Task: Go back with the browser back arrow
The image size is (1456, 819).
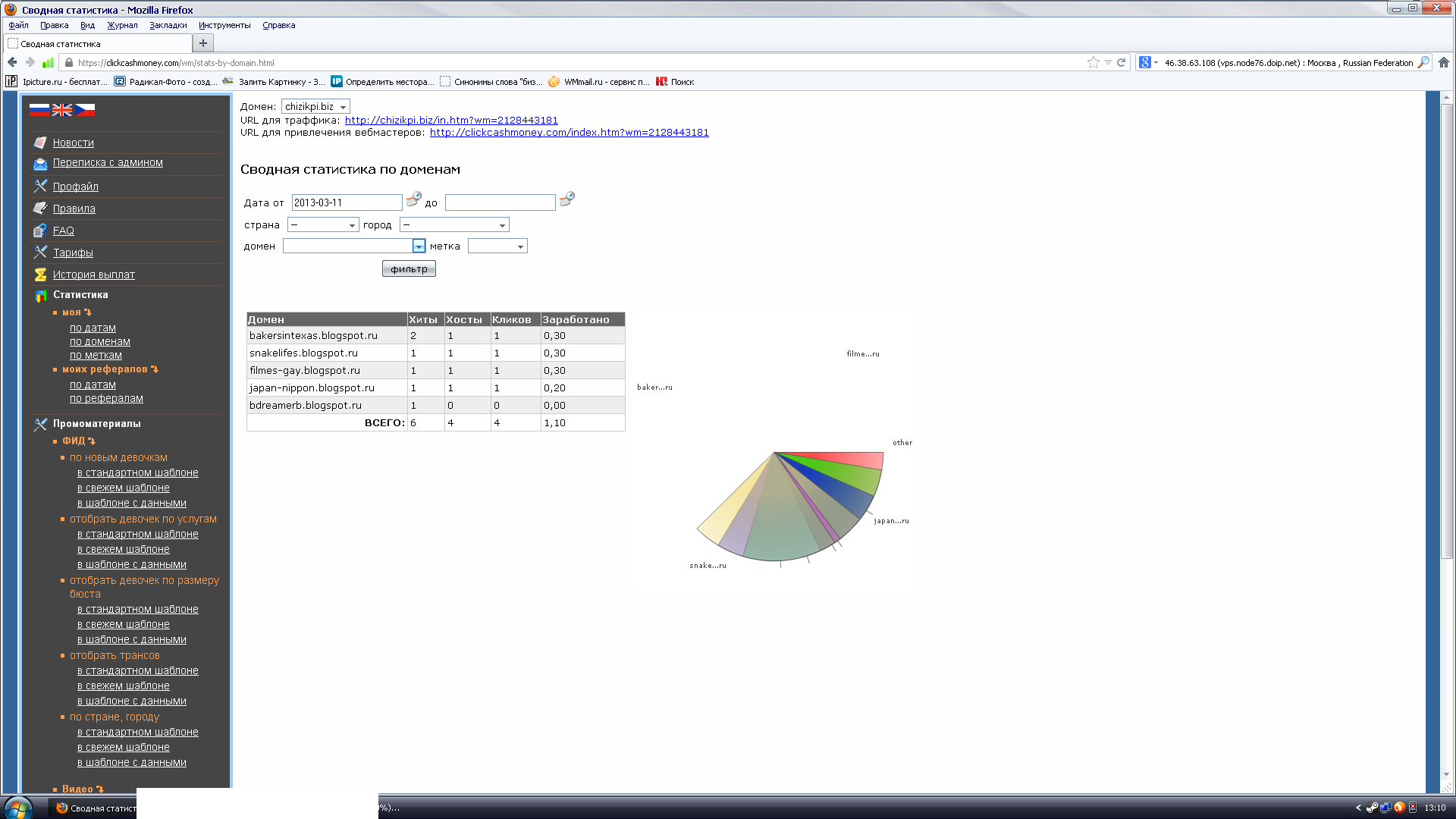Action: [12, 63]
